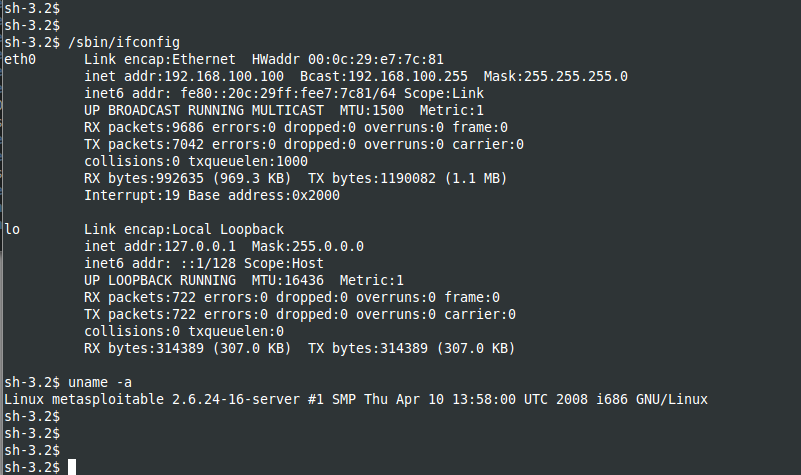The height and width of the screenshot is (475, 801).
Task: Click the Link encap:Local Loopback text
Action: coord(184,229)
